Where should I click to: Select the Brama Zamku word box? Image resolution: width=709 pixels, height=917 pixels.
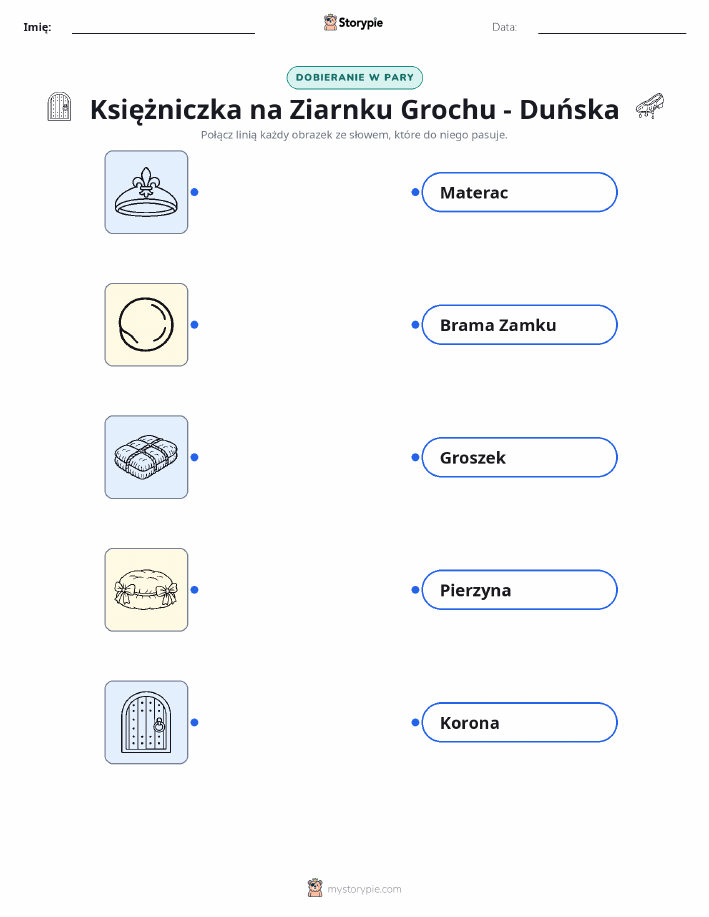519,325
